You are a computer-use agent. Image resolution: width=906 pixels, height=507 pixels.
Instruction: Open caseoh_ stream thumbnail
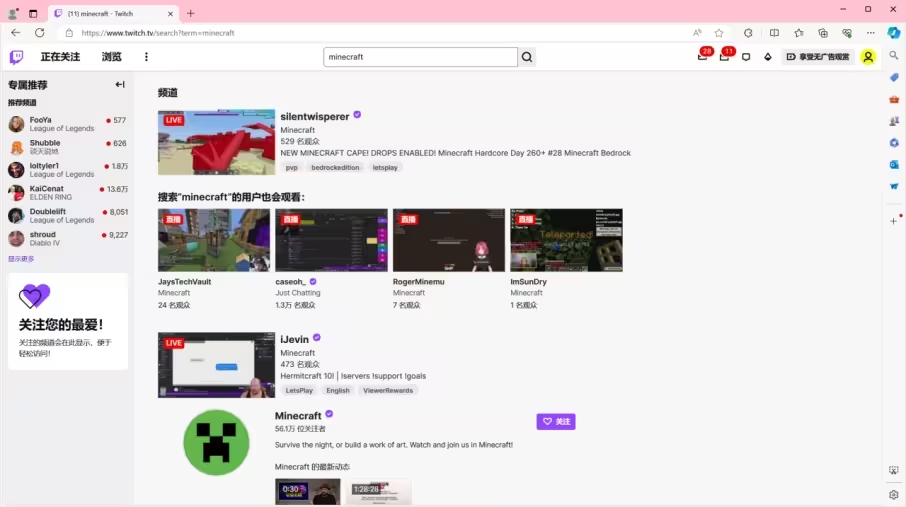coord(331,240)
